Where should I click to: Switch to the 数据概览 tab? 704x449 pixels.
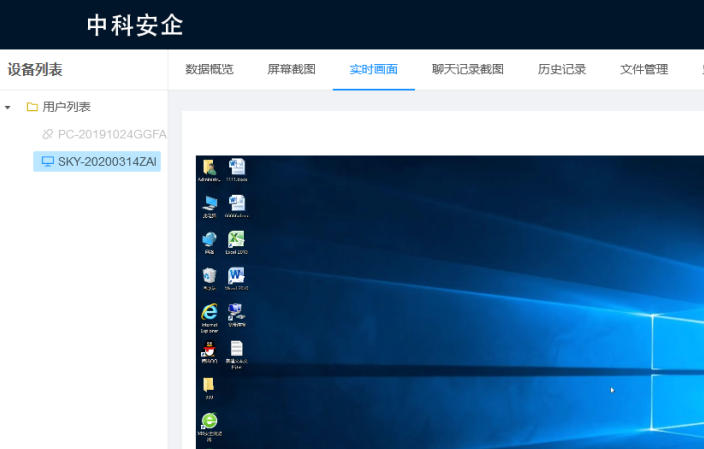pyautogui.click(x=209, y=70)
